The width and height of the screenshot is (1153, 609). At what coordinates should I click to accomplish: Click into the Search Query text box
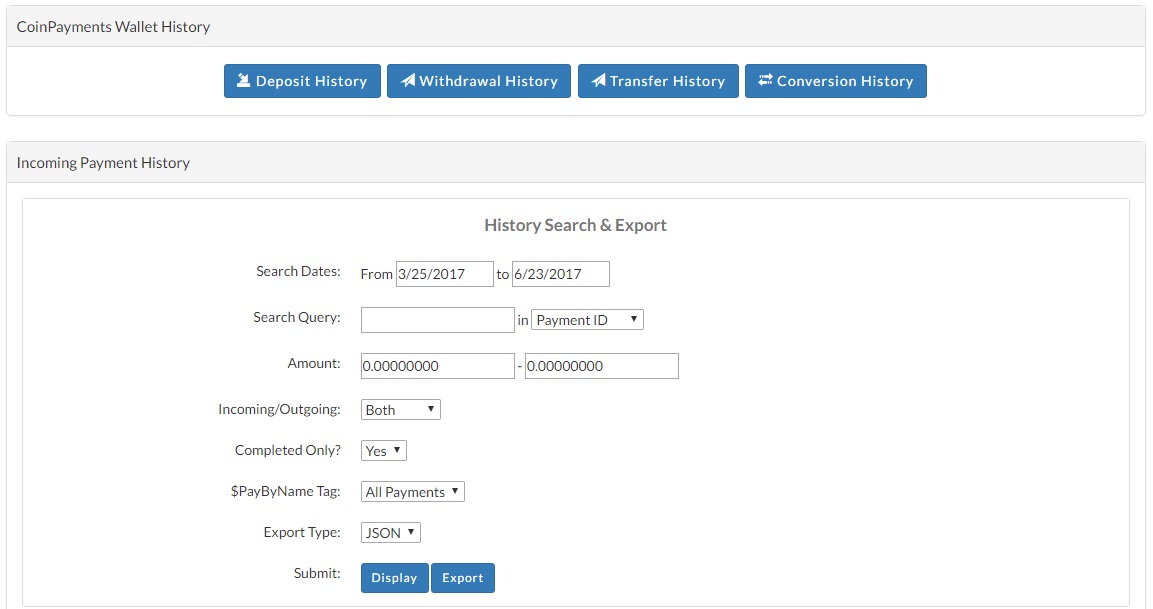point(437,320)
